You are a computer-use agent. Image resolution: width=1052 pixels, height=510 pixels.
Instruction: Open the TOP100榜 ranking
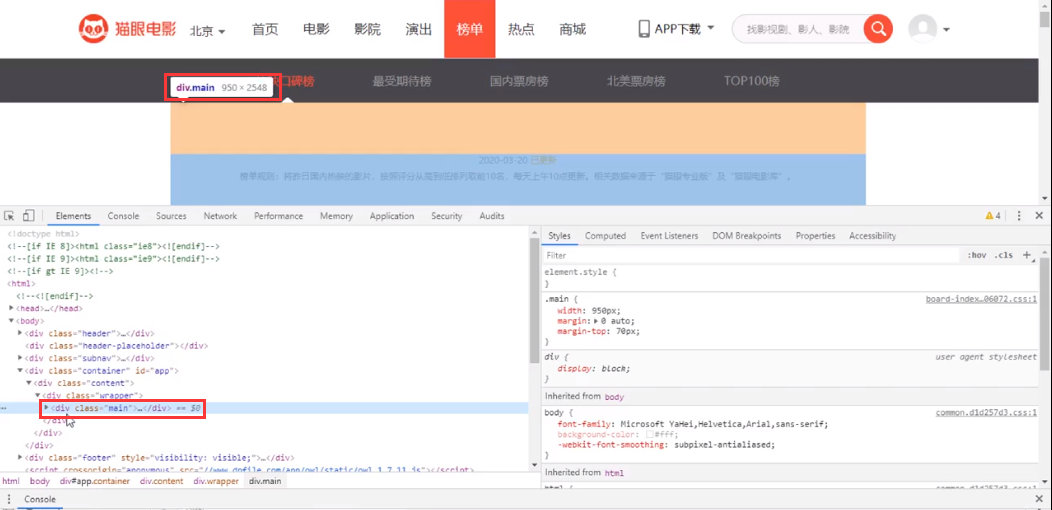pyautogui.click(x=751, y=82)
